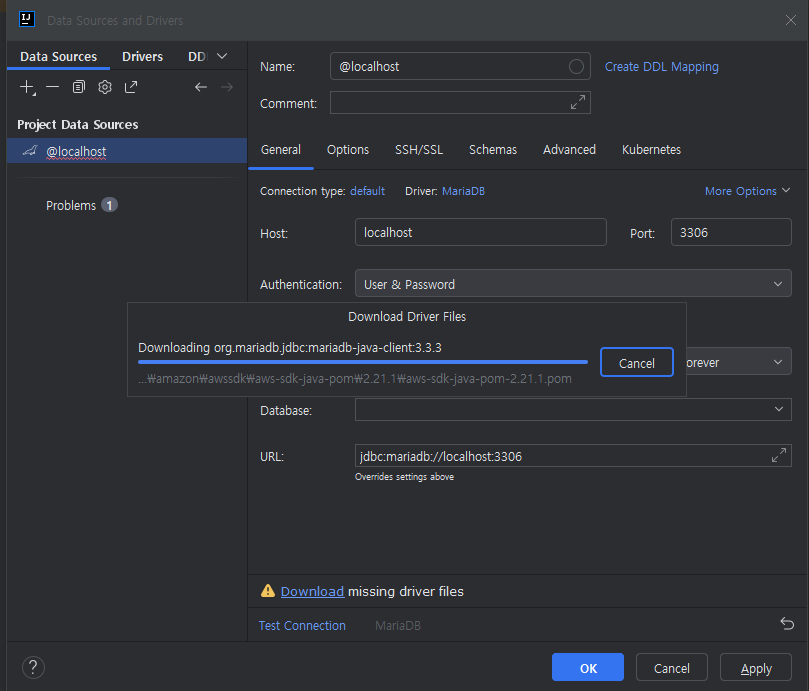Viewport: 809px width, 691px height.
Task: Click the revert changes arrow icon
Action: click(787, 624)
